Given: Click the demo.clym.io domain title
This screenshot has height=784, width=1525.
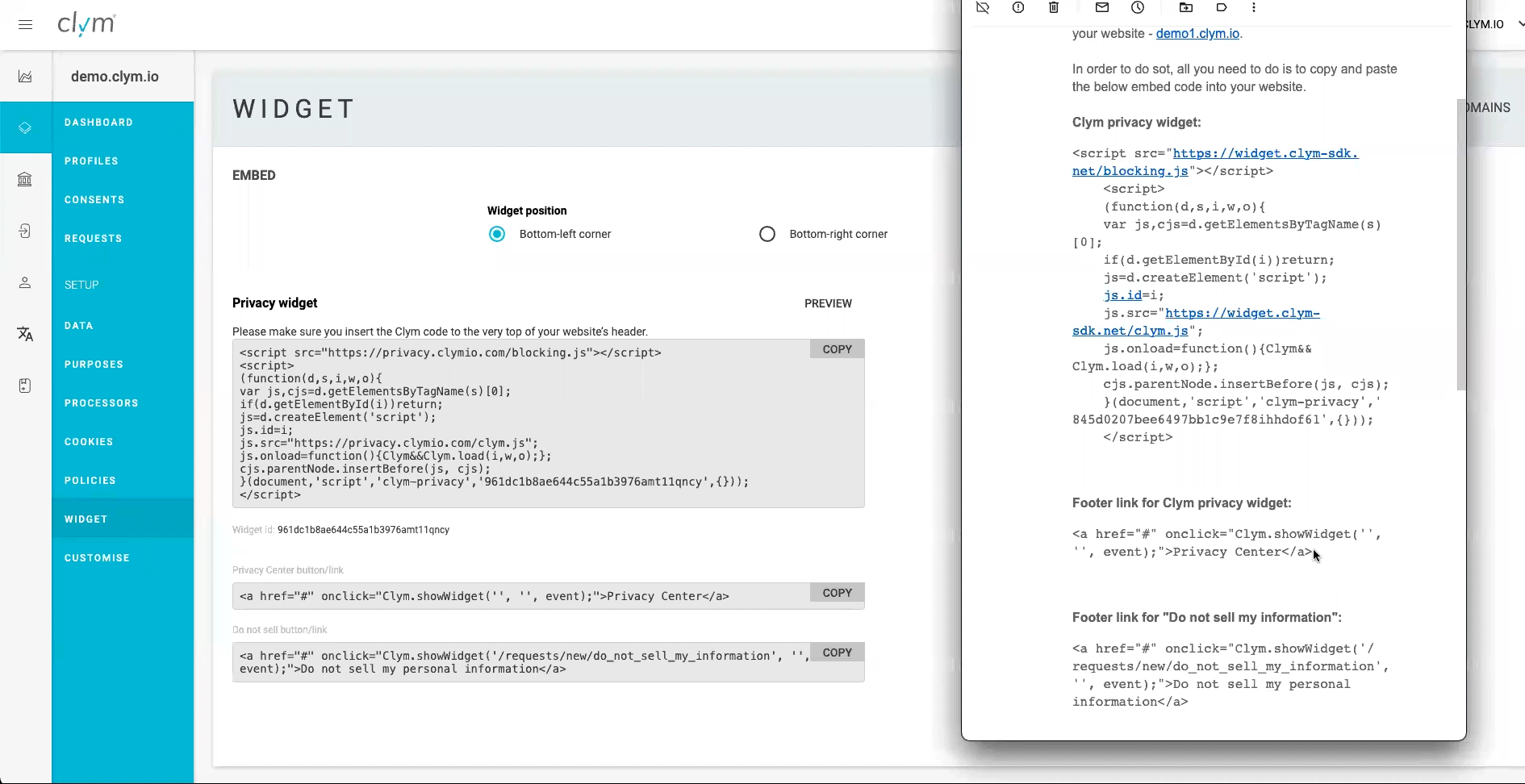Looking at the screenshot, I should tap(115, 77).
